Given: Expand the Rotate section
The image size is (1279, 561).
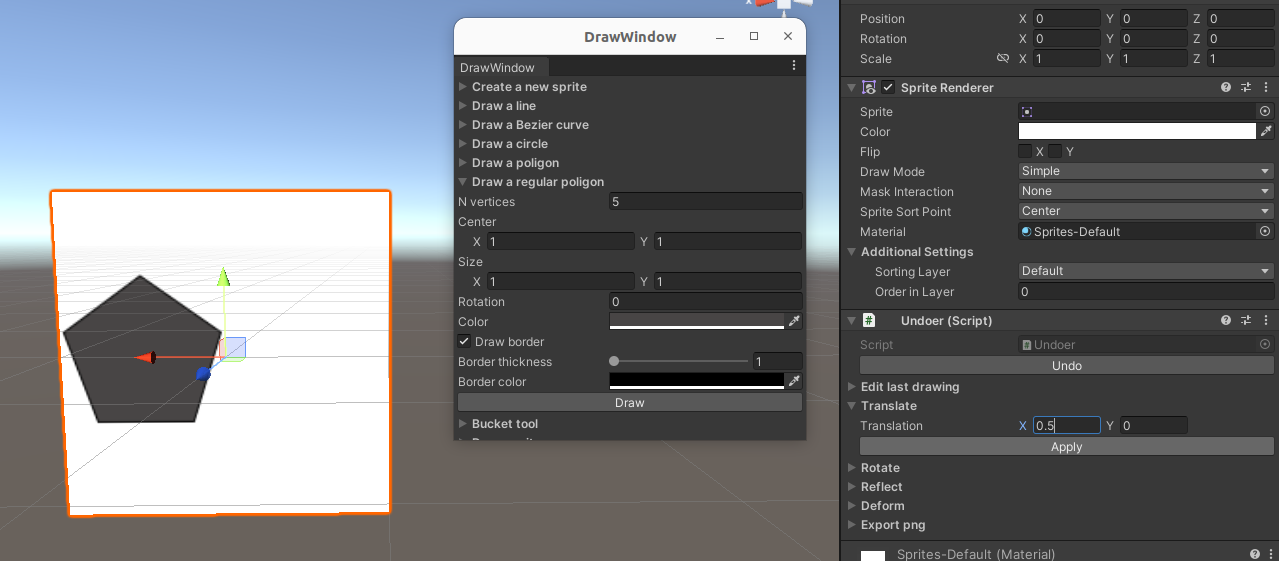Looking at the screenshot, I should (852, 468).
